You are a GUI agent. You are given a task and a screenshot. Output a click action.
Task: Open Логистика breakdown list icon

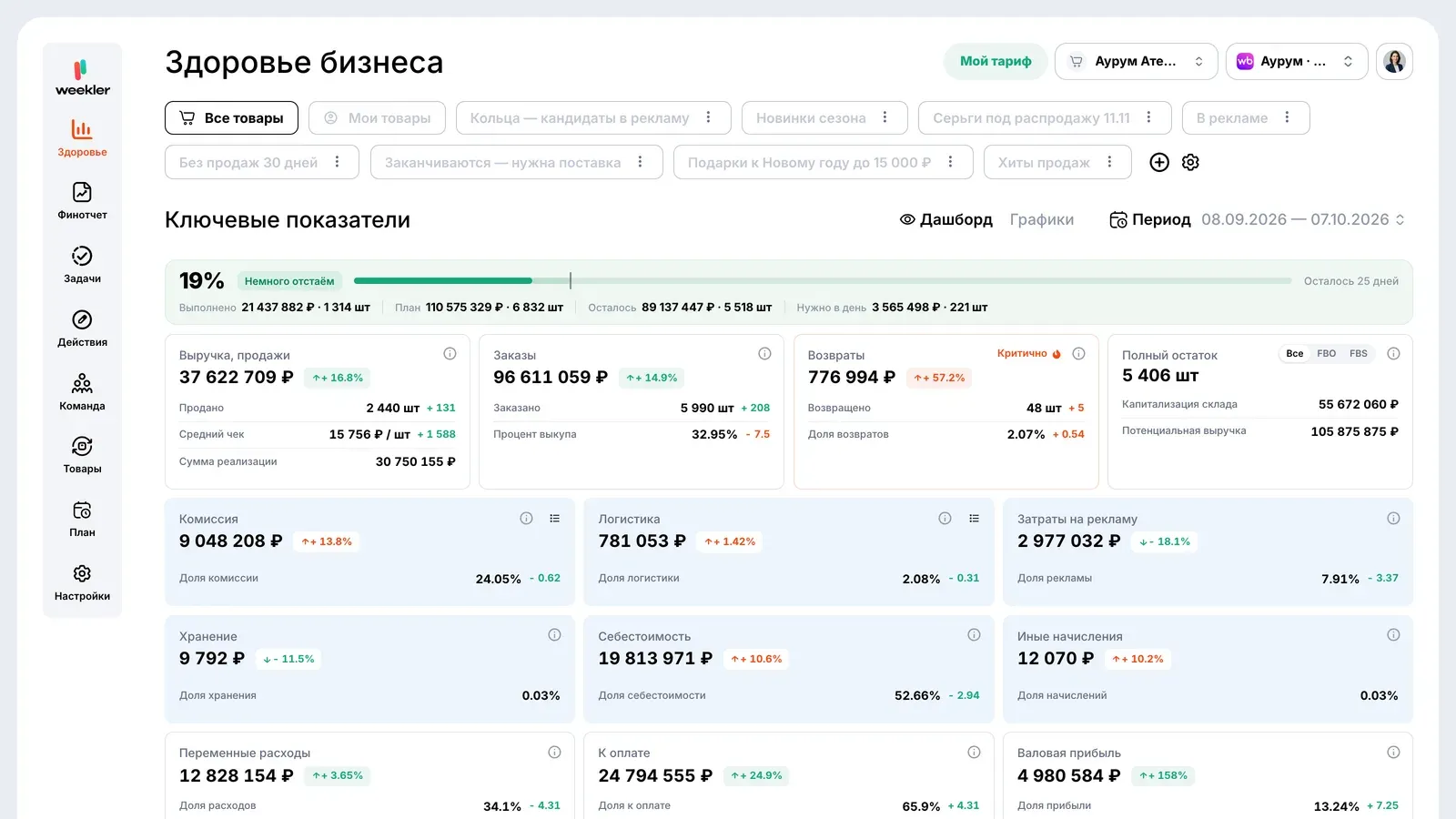point(974,519)
